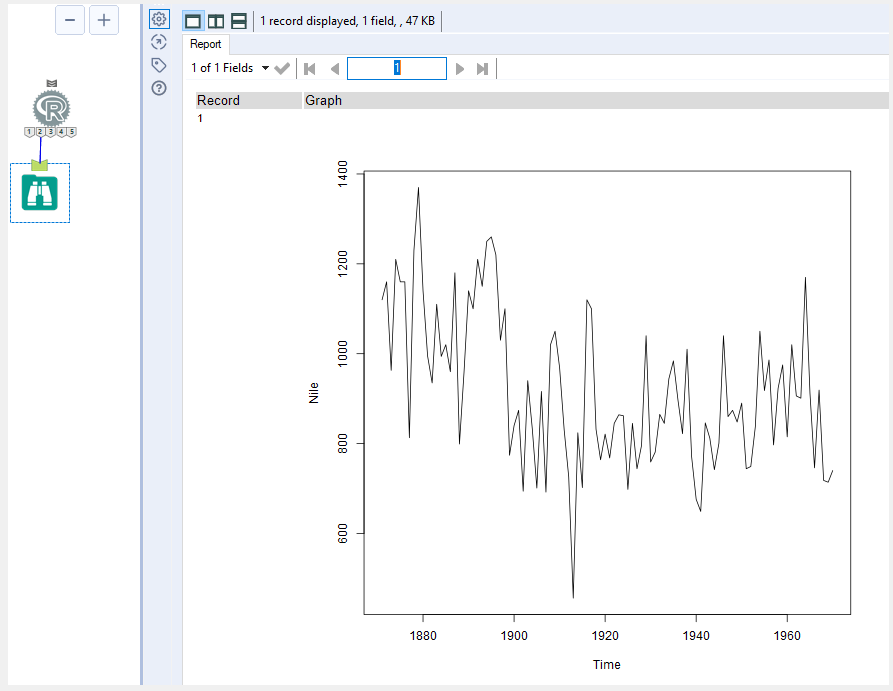Zoom out canvas with minus button

(70, 20)
